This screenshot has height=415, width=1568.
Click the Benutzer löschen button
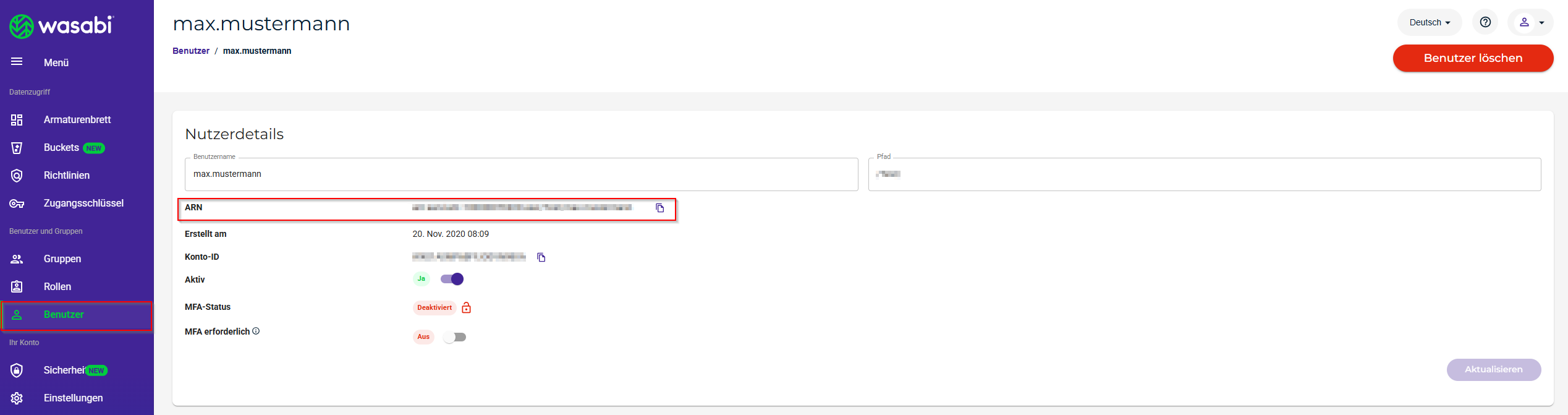coord(1472,58)
